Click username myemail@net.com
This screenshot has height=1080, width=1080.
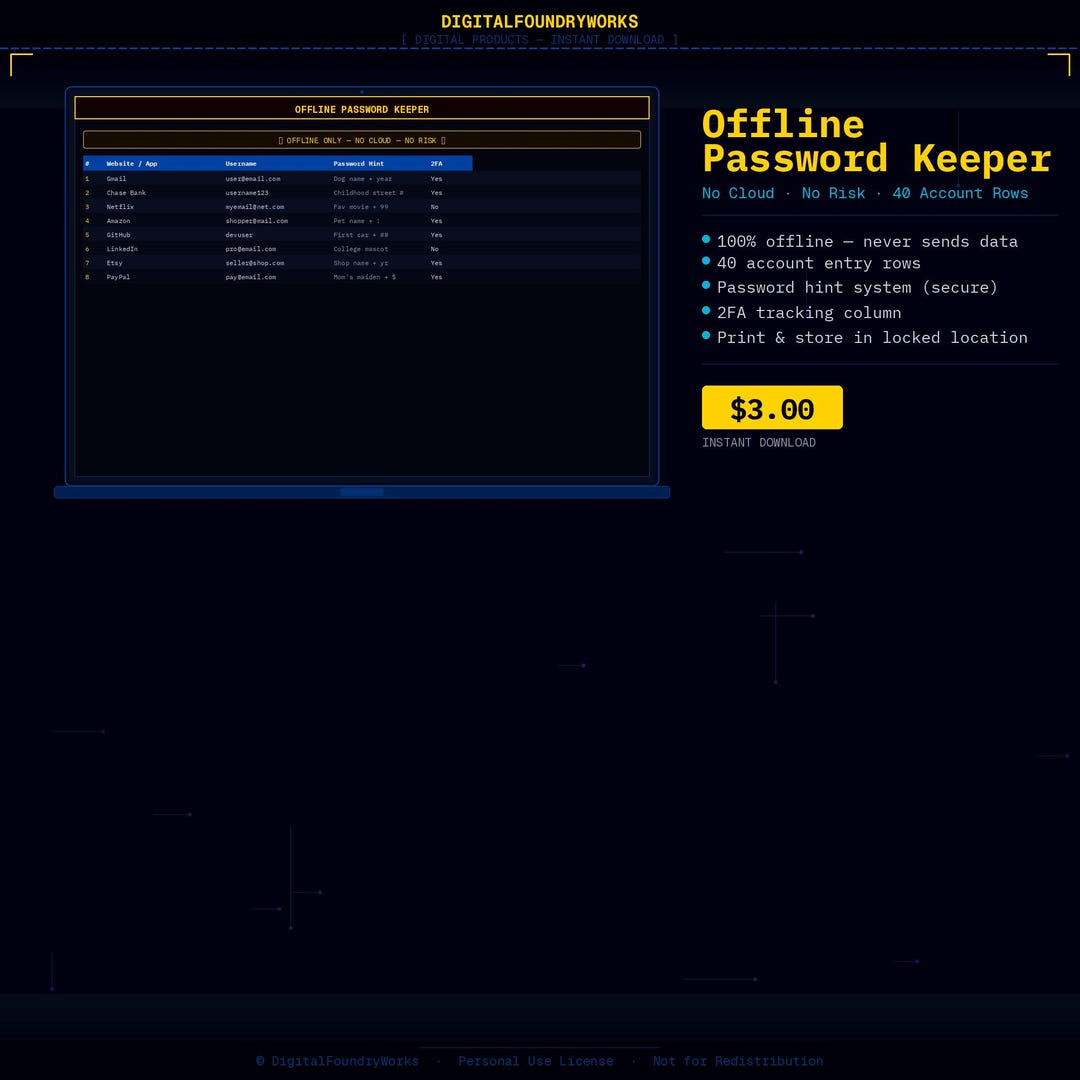point(254,207)
